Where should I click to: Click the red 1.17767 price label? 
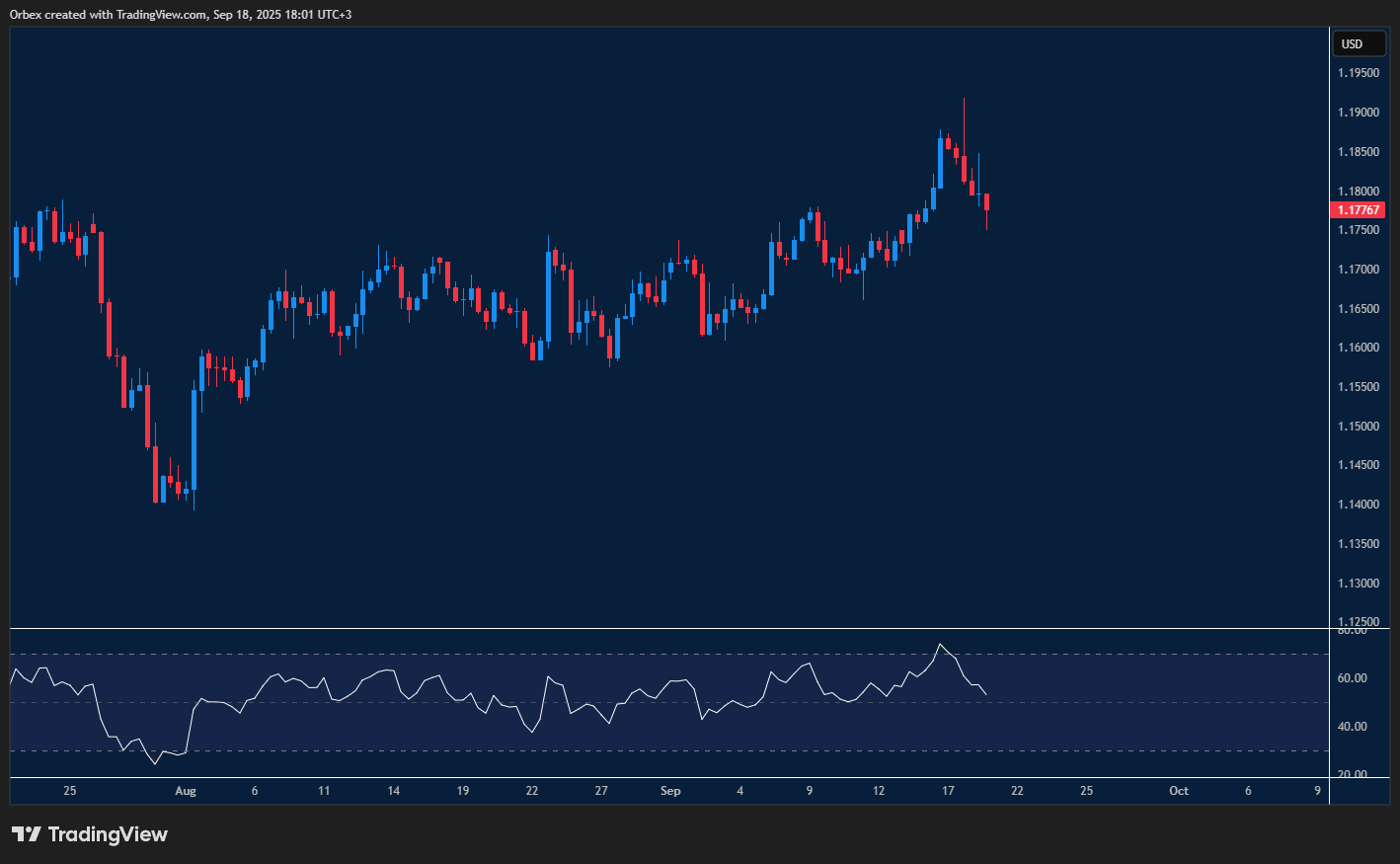click(1360, 209)
